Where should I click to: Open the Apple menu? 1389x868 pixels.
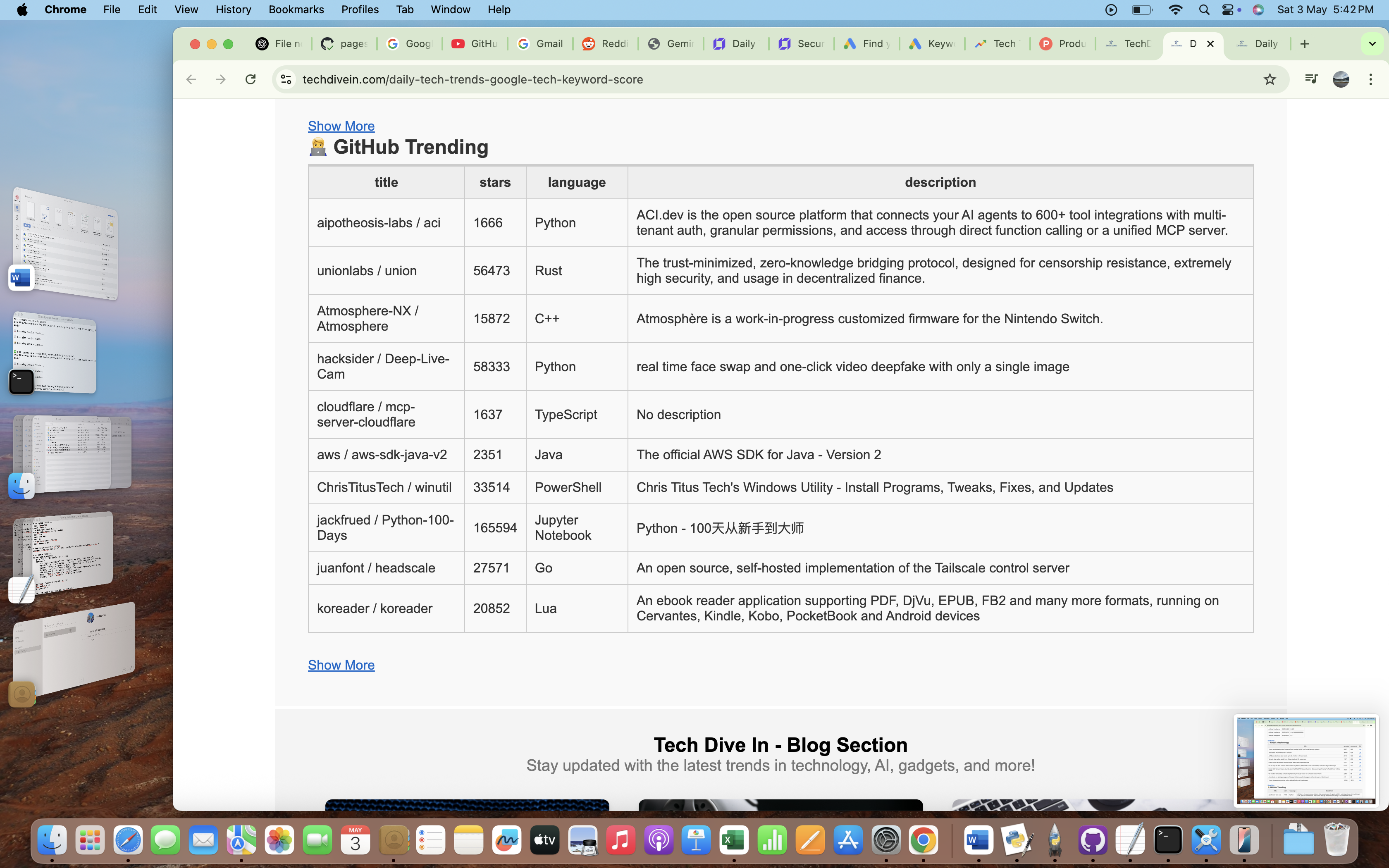[x=22, y=10]
